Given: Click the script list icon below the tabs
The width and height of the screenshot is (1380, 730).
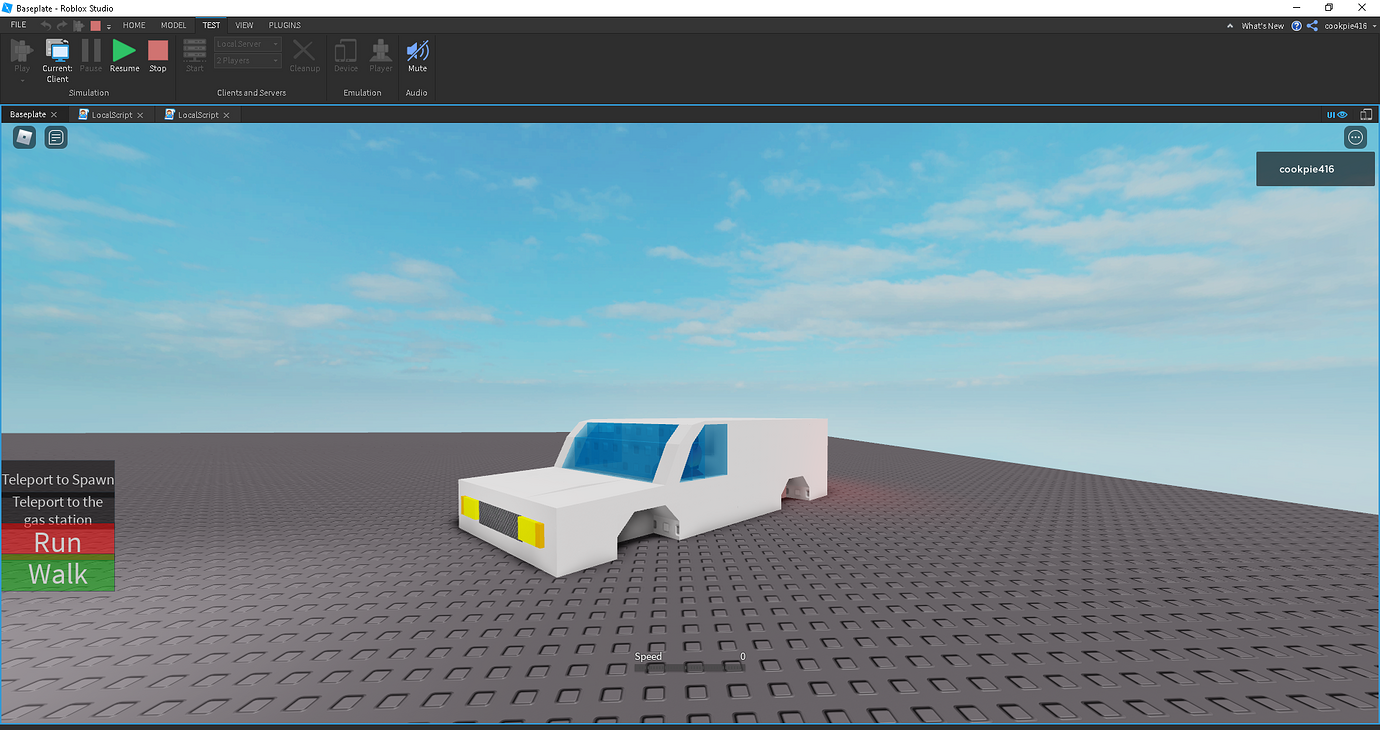Looking at the screenshot, I should pyautogui.click(x=55, y=137).
